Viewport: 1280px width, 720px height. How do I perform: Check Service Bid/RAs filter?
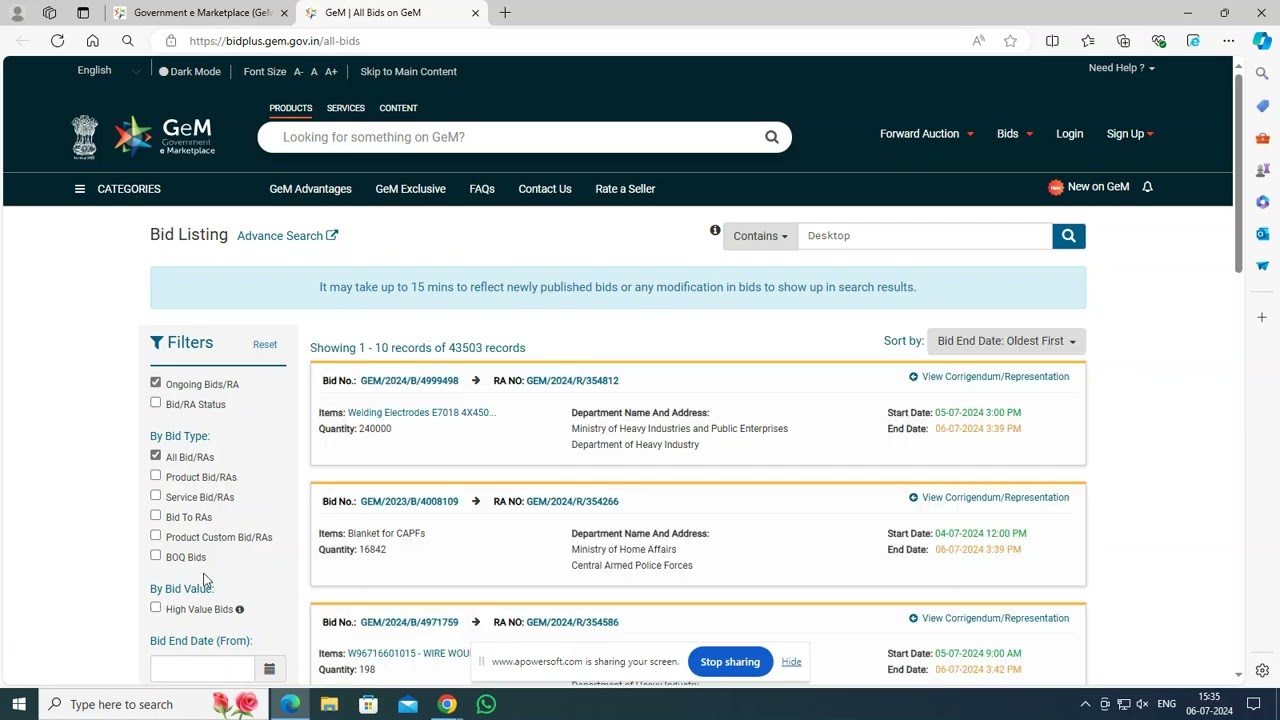click(155, 496)
